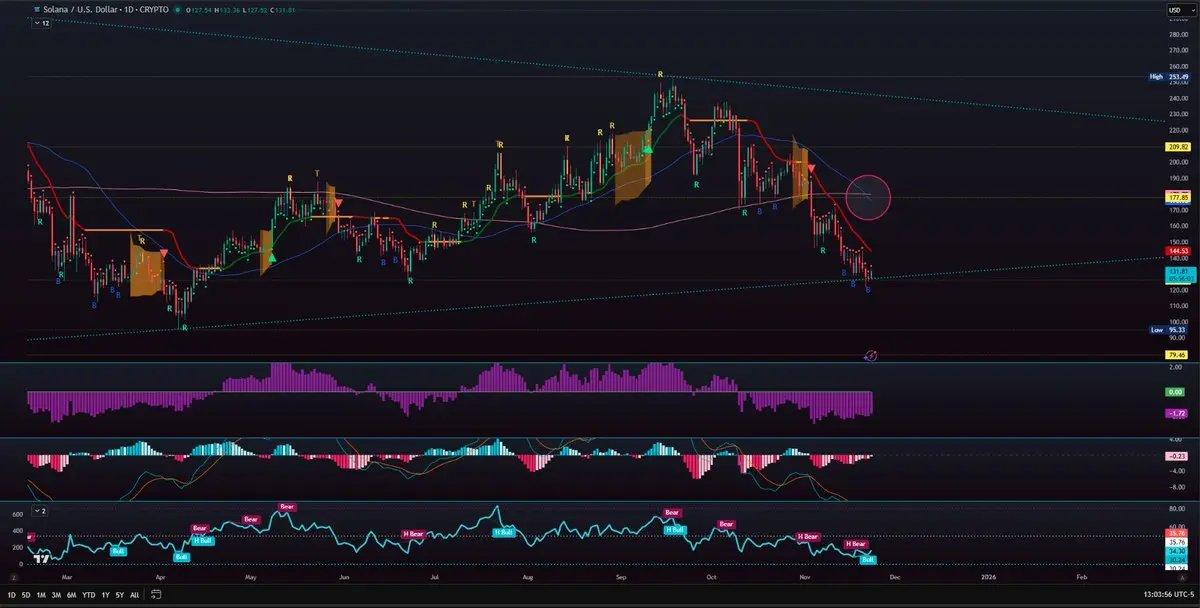The image size is (1200, 608).
Task: Click the green market status dot
Action: pos(178,9)
